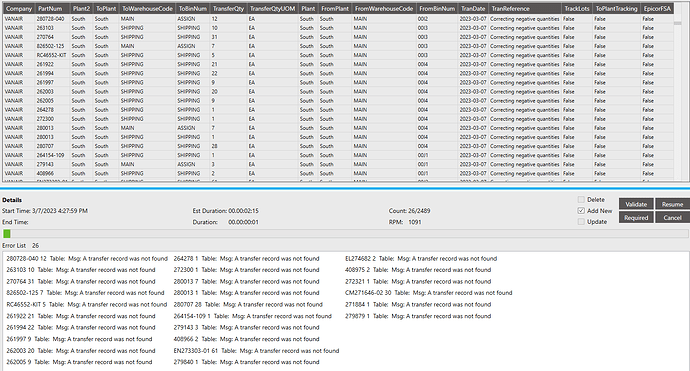Click the ToPlantTracking column header
Image resolution: width=690 pixels, height=371 pixels.
(x=617, y=8)
